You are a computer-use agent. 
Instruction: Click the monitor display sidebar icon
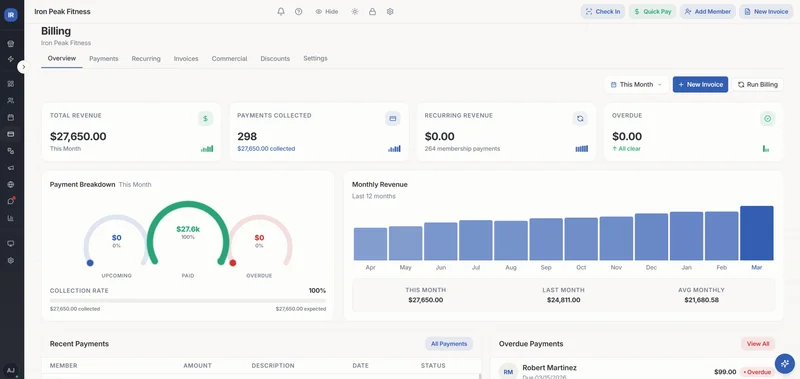11,244
